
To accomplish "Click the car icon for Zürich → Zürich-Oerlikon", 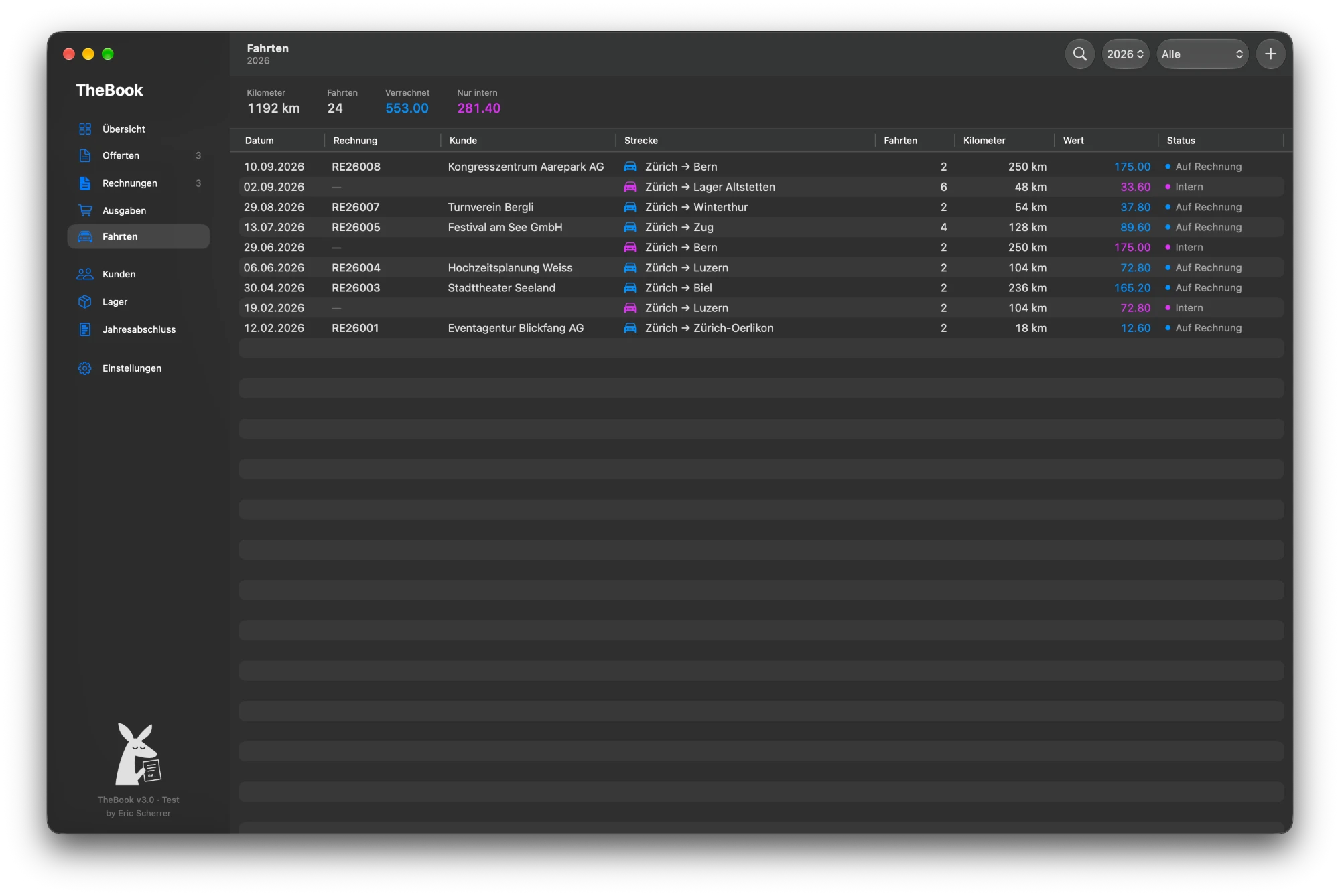I will pos(630,328).
